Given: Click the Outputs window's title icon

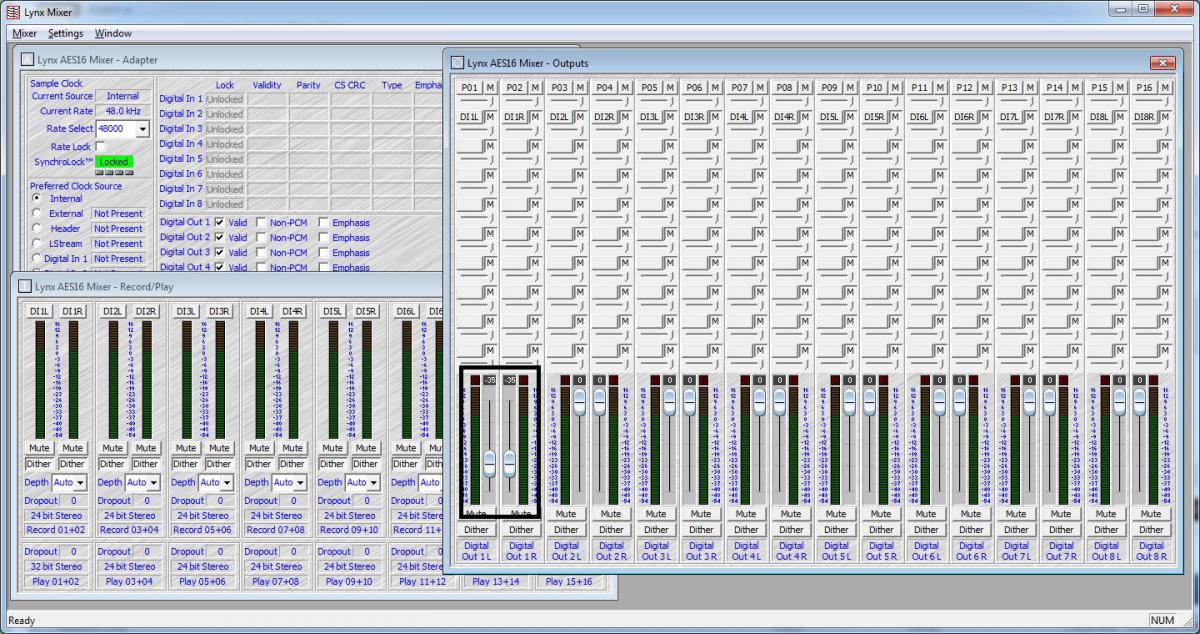Looking at the screenshot, I should pyautogui.click(x=457, y=62).
